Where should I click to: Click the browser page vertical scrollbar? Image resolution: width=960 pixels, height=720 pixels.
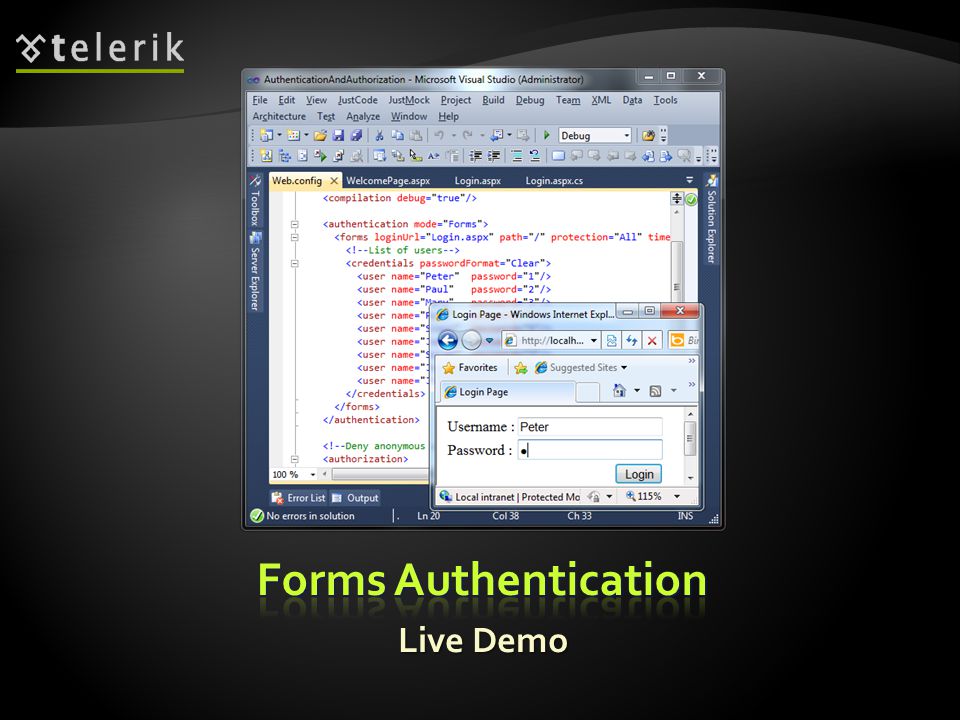690,446
